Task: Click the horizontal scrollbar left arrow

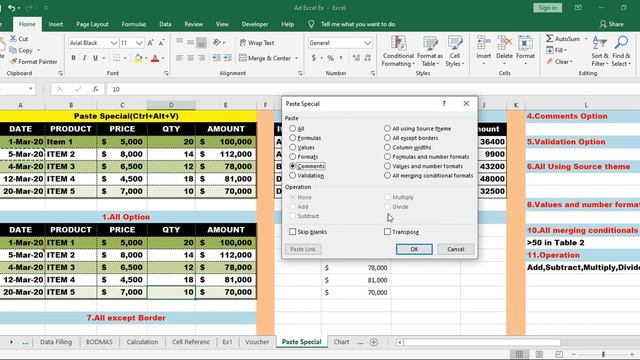Action: coord(400,342)
